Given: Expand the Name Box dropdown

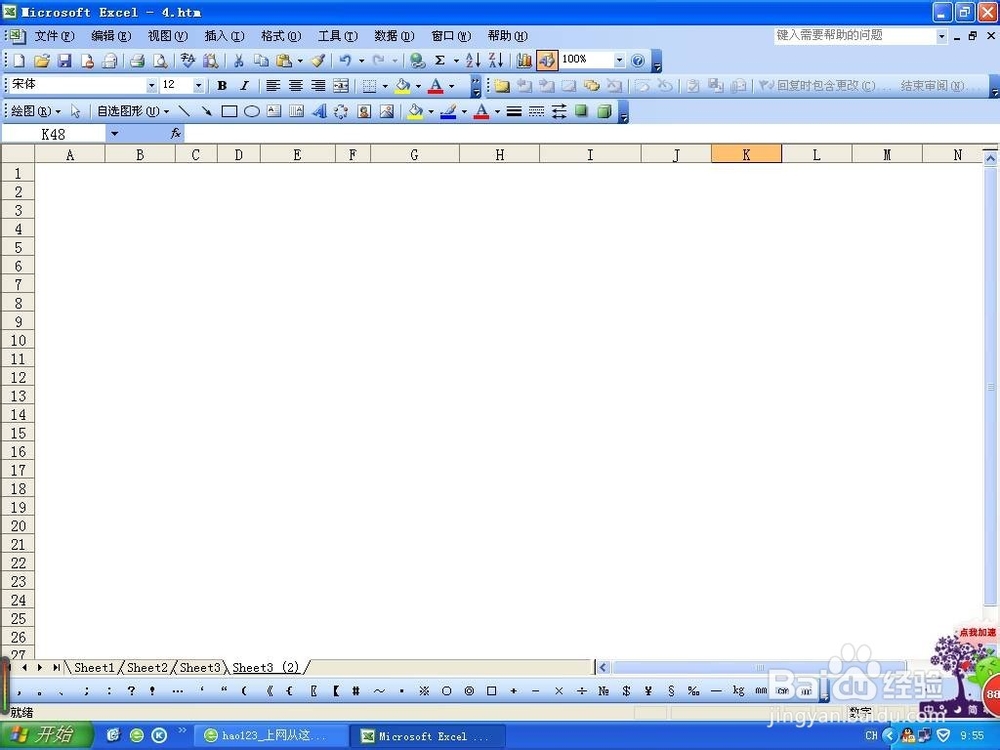Looking at the screenshot, I should pyautogui.click(x=114, y=134).
